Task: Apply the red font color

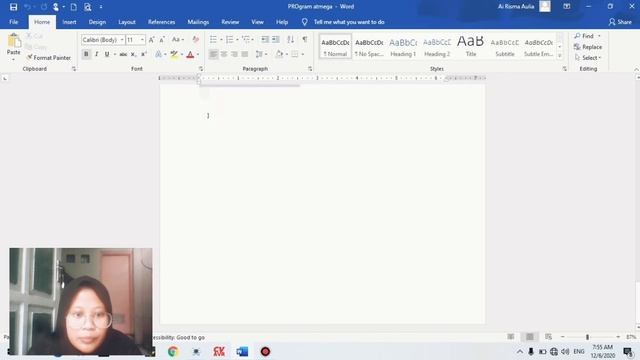Action: (x=190, y=54)
